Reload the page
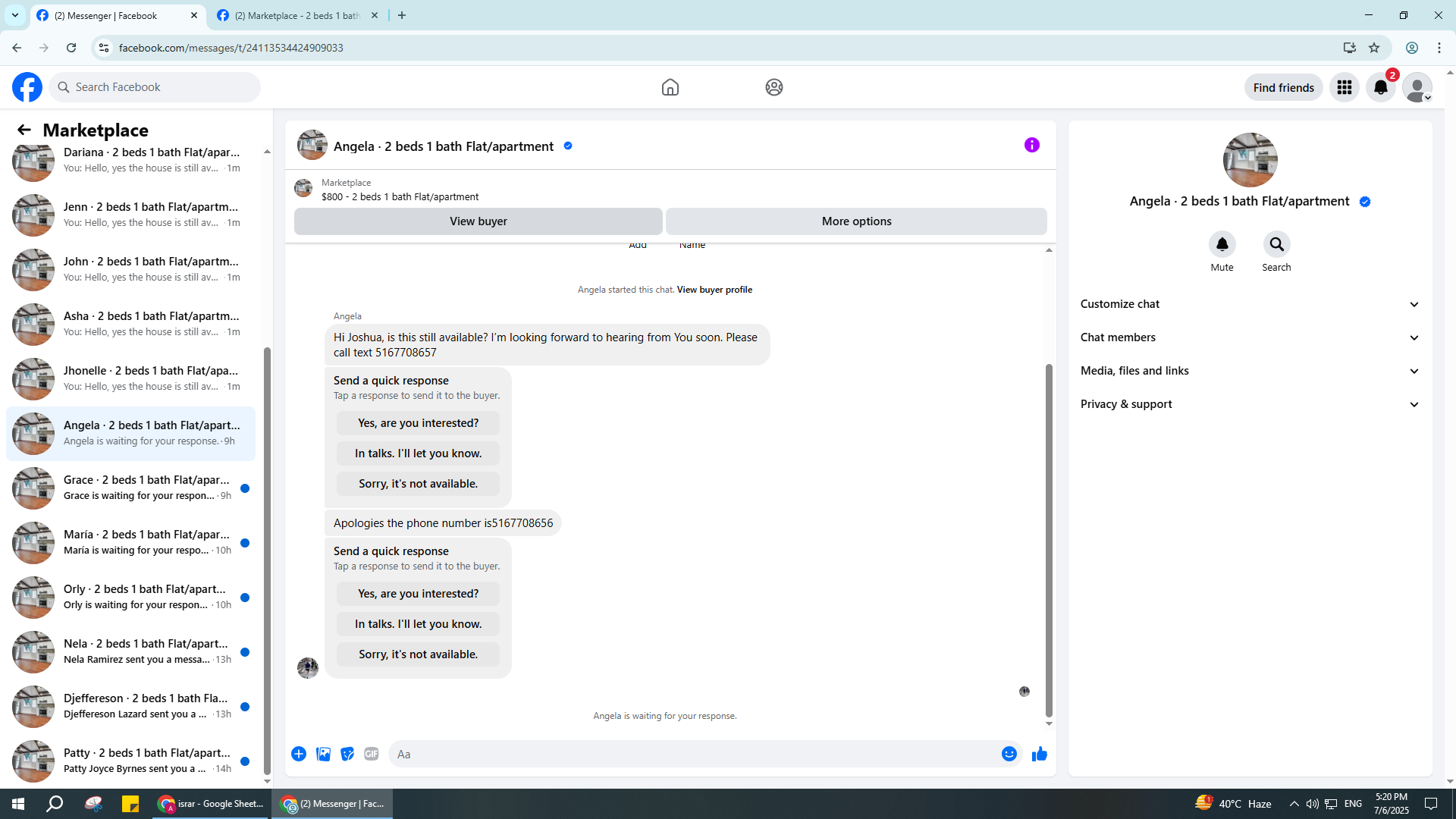This screenshot has height=819, width=1456. click(71, 48)
